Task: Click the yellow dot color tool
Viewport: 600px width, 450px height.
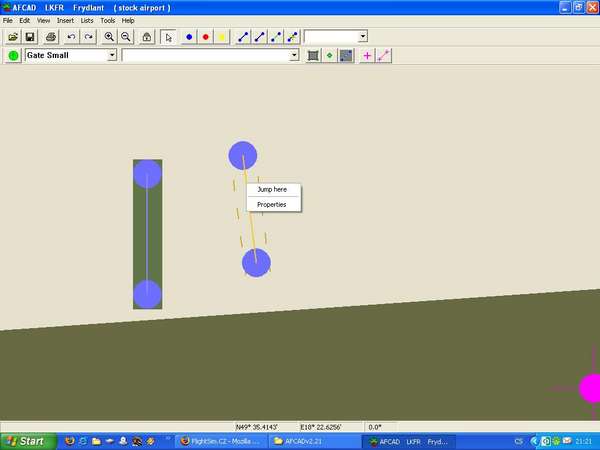Action: tap(221, 37)
